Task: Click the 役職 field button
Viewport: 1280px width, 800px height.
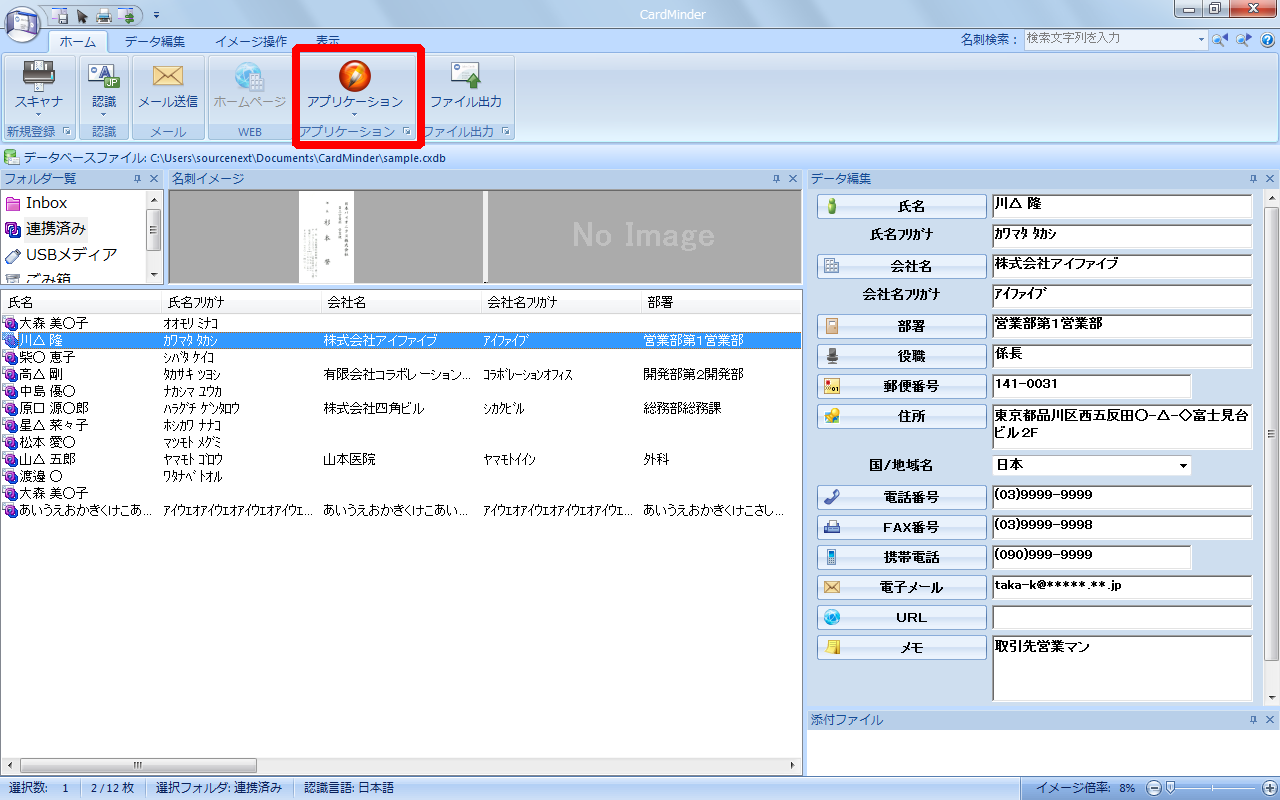Action: coord(902,356)
